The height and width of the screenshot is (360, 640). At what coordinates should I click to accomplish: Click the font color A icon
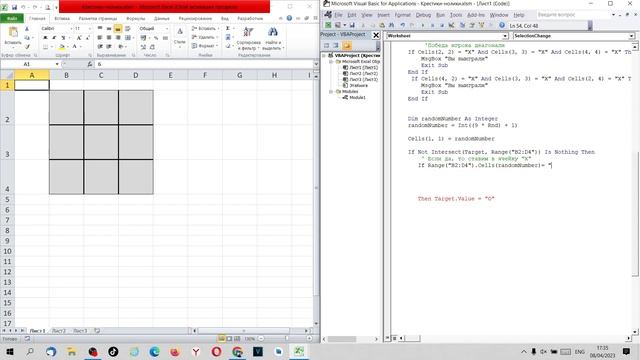point(75,47)
